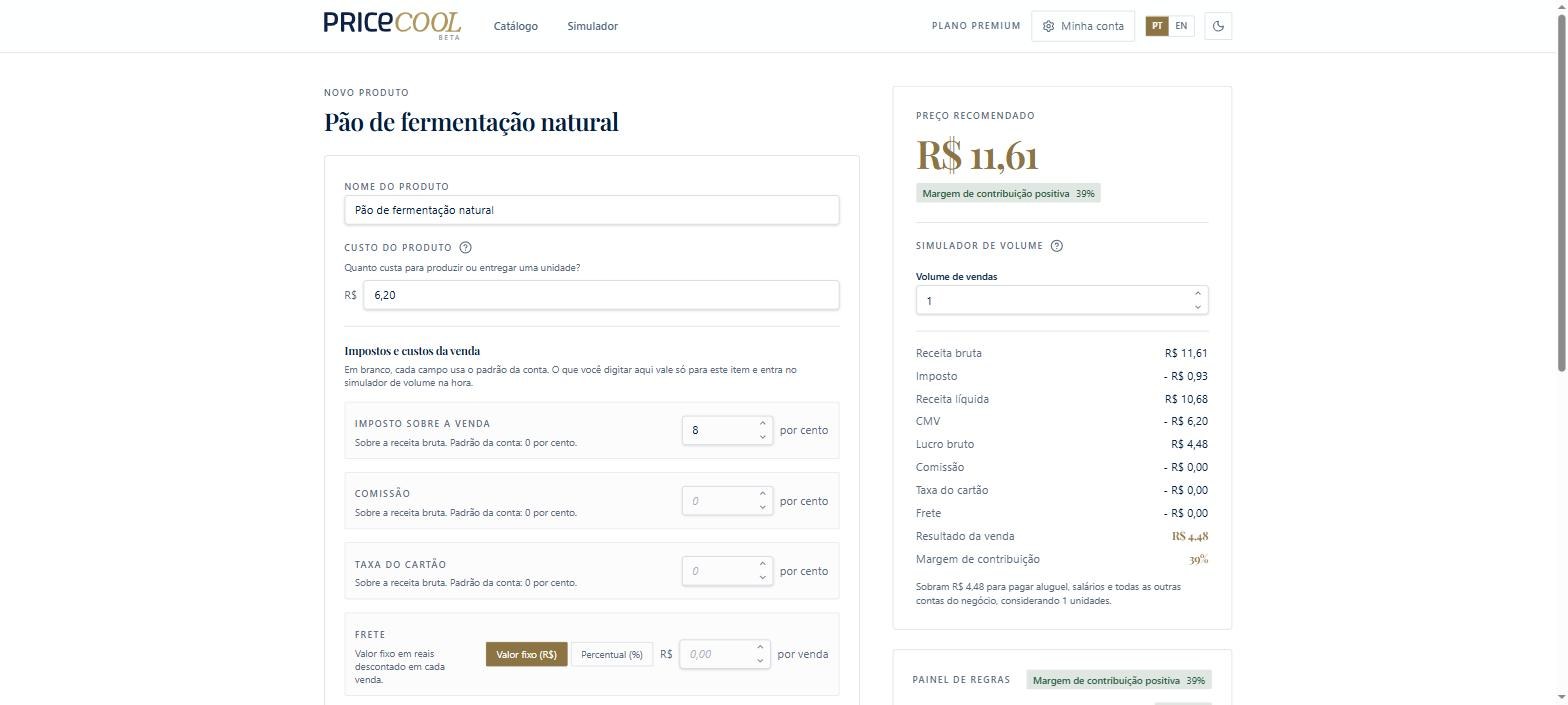Decrease Imposto sobre a venda value
1568x705 pixels.
coord(762,437)
